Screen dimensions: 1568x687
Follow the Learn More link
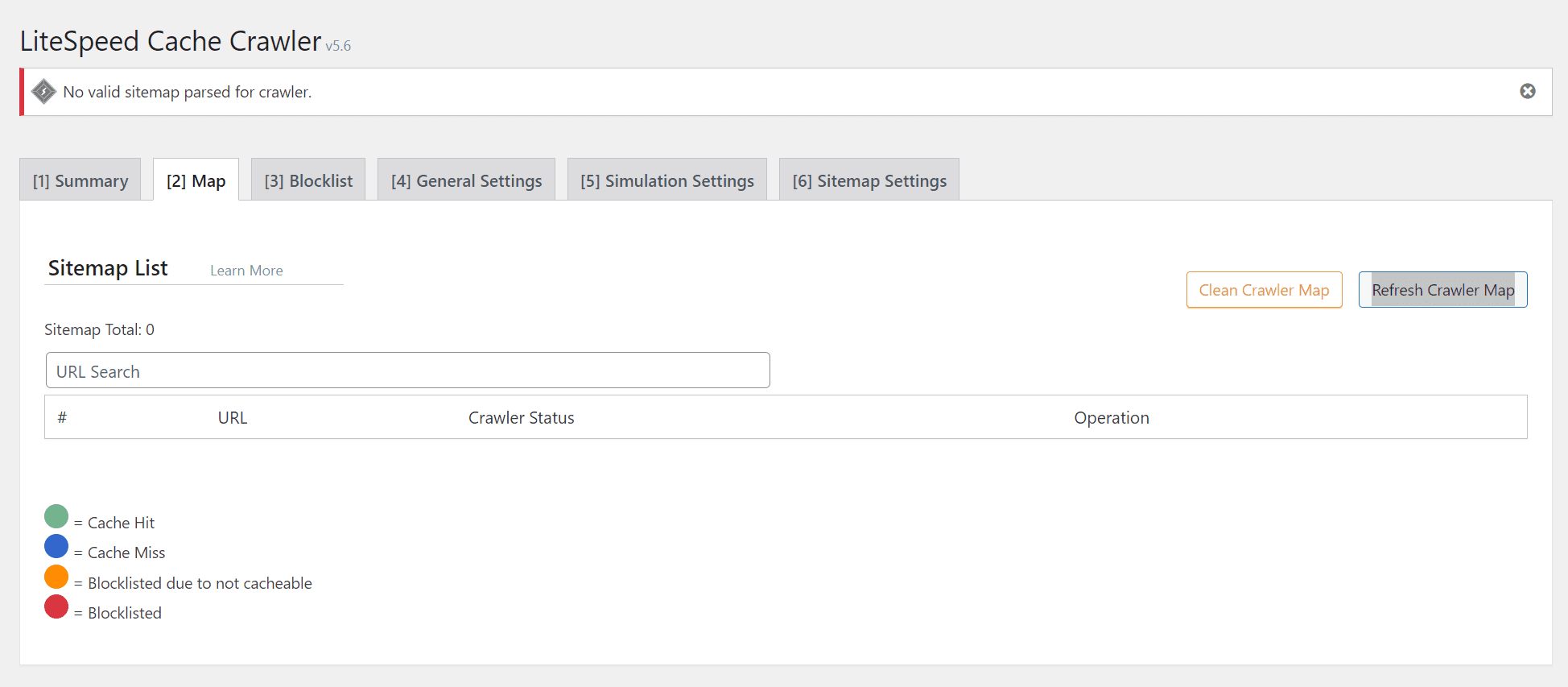point(246,271)
